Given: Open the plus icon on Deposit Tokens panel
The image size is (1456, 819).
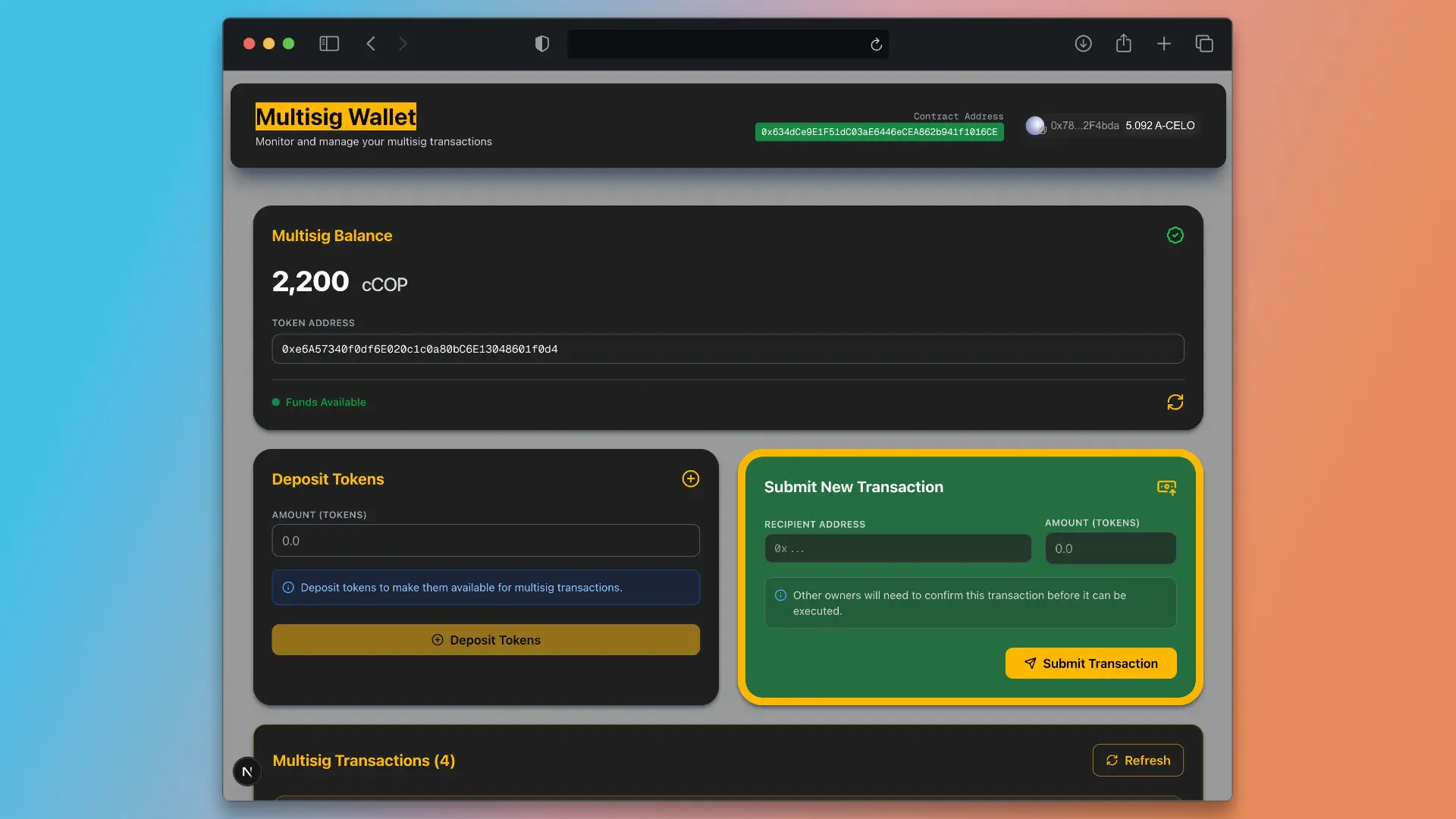Looking at the screenshot, I should 690,479.
